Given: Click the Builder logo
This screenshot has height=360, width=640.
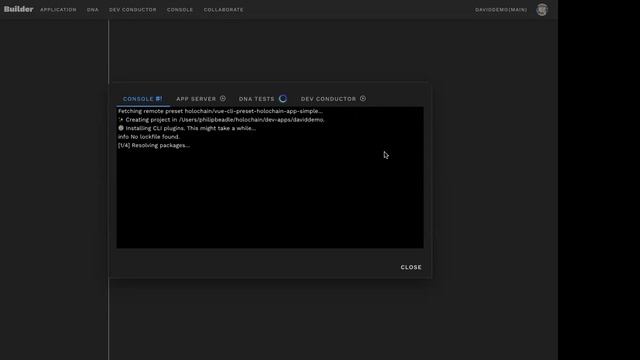Looking at the screenshot, I should [x=18, y=9].
